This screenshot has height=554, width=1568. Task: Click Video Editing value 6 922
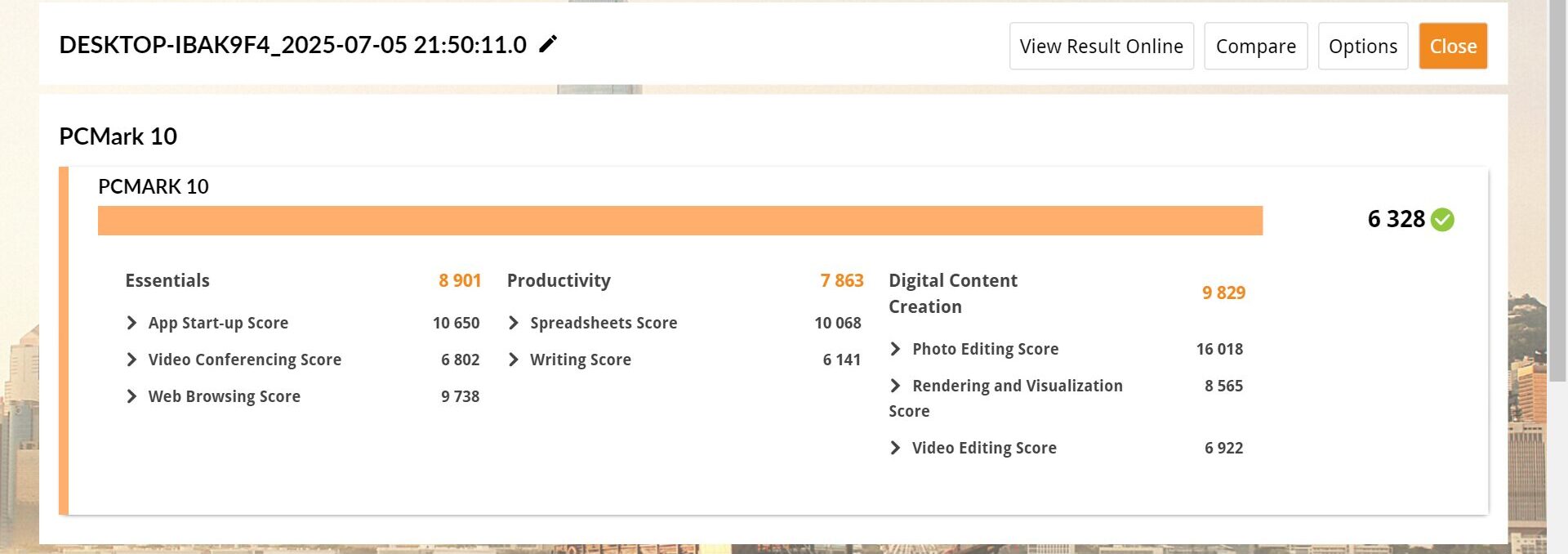tap(1224, 448)
